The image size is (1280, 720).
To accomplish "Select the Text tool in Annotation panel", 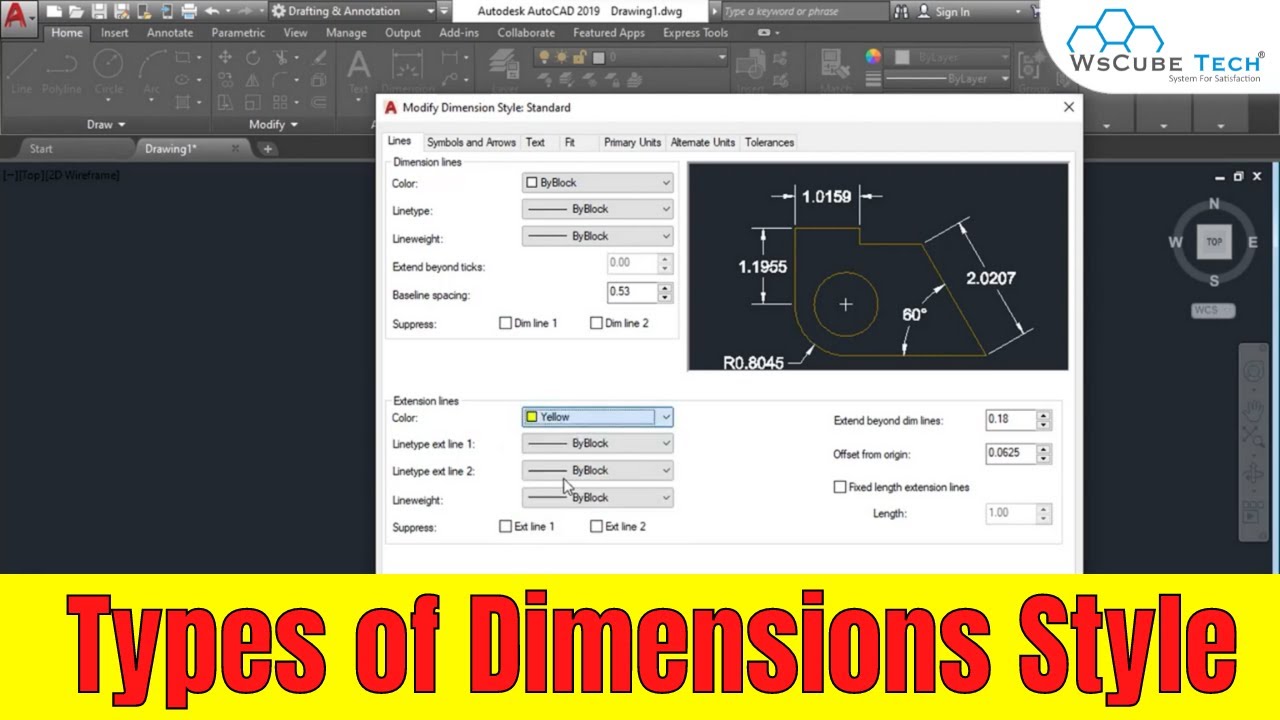I will tap(358, 73).
